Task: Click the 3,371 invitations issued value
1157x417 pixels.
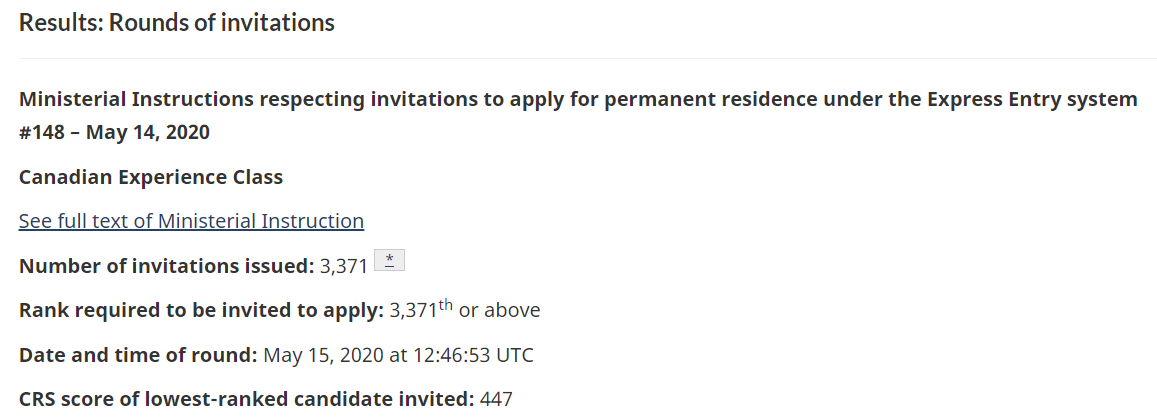Action: (x=344, y=266)
